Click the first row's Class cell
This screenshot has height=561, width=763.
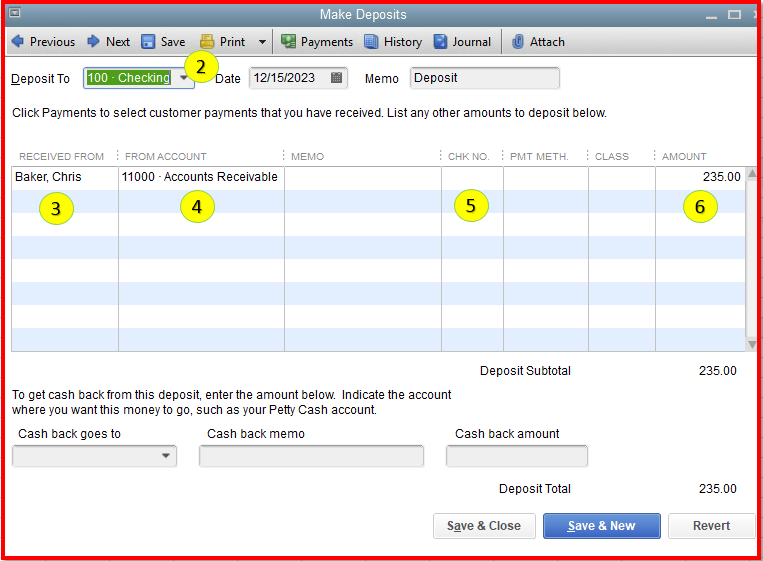[622, 178]
